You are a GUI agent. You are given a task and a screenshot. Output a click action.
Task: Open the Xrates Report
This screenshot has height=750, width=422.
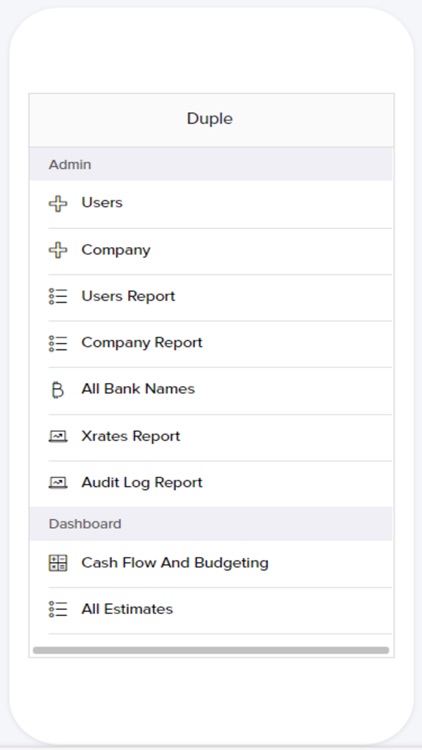click(211, 438)
